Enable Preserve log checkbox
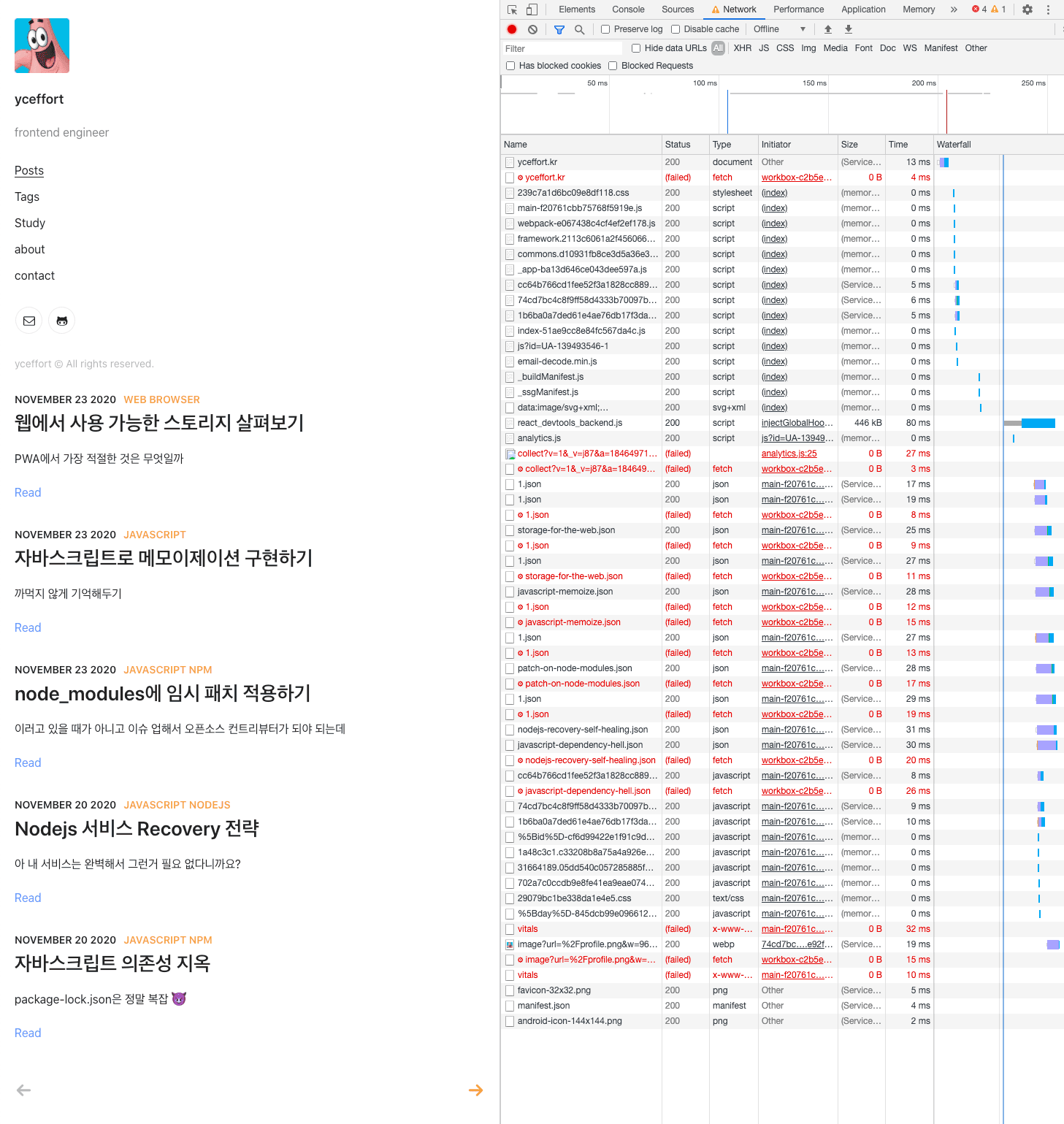 pyautogui.click(x=605, y=29)
